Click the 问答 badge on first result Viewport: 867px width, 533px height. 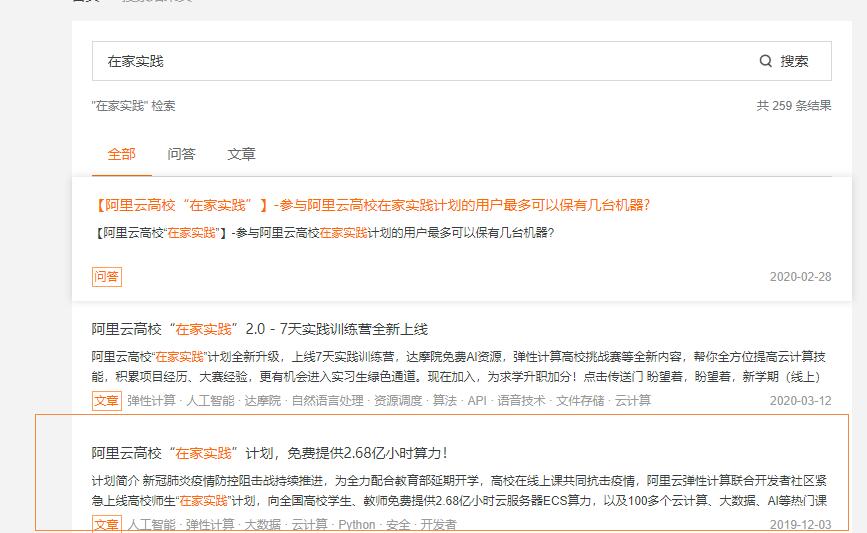[x=107, y=276]
